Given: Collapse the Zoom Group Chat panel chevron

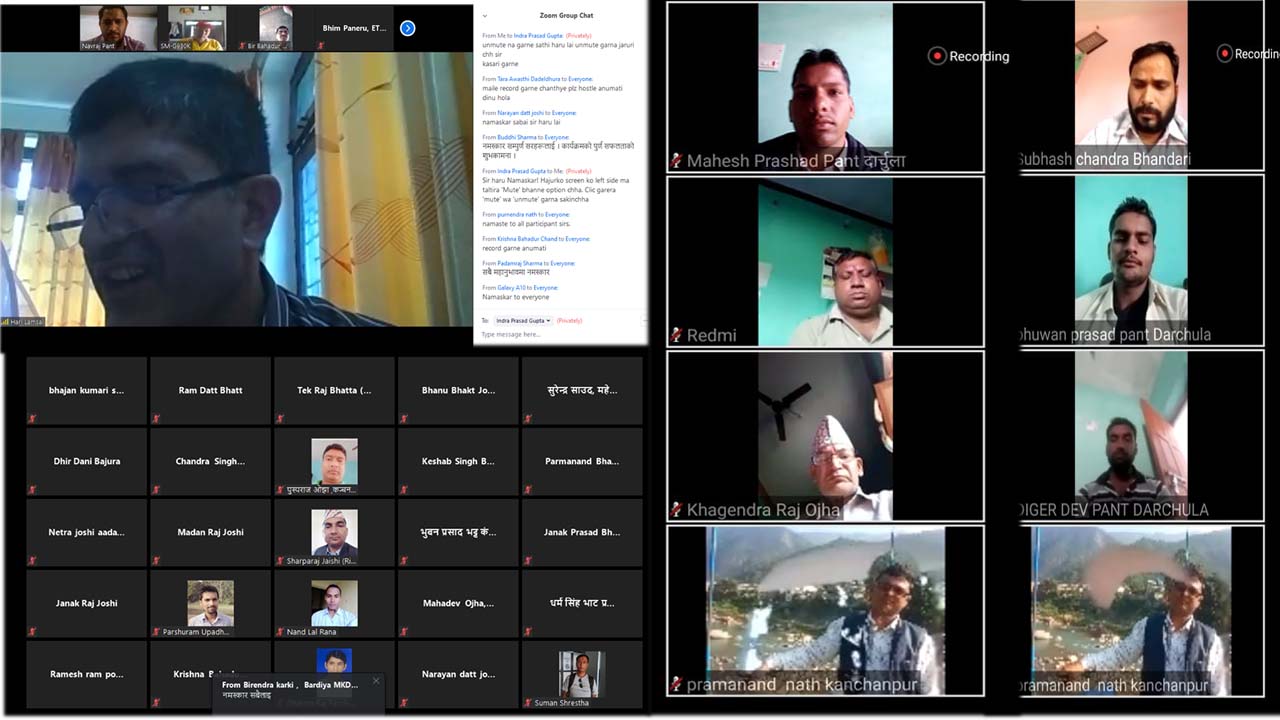Looking at the screenshot, I should pyautogui.click(x=485, y=16).
